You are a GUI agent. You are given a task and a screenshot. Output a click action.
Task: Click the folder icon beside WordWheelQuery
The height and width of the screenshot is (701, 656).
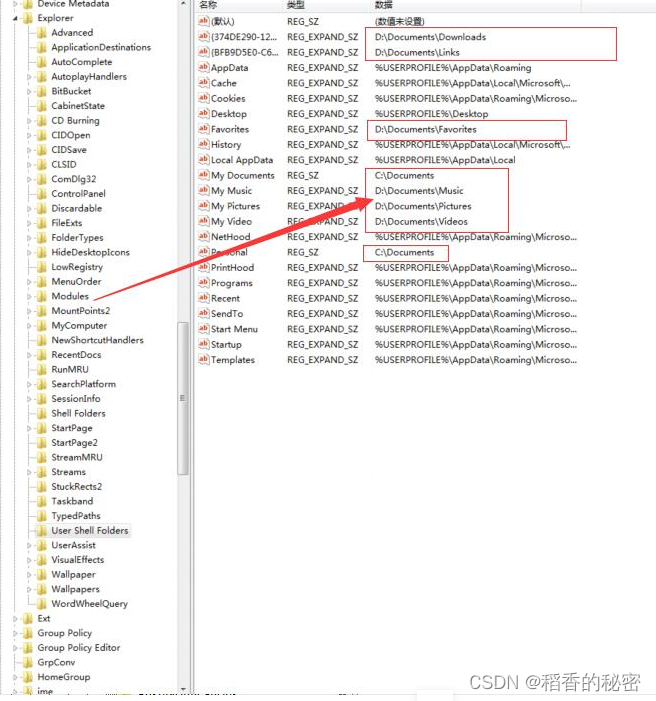tap(42, 604)
